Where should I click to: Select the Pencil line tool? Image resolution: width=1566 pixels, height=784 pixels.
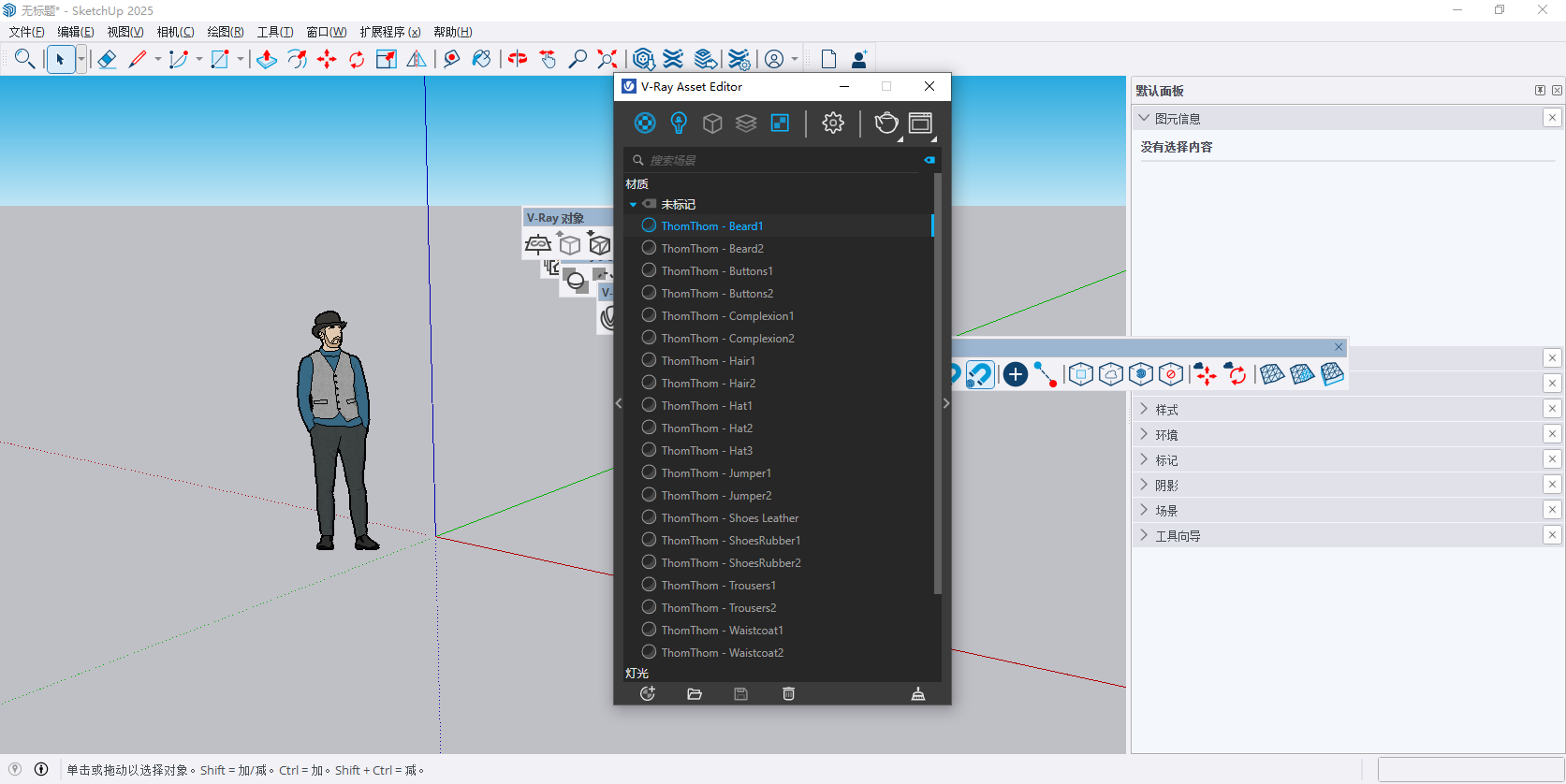[138, 59]
